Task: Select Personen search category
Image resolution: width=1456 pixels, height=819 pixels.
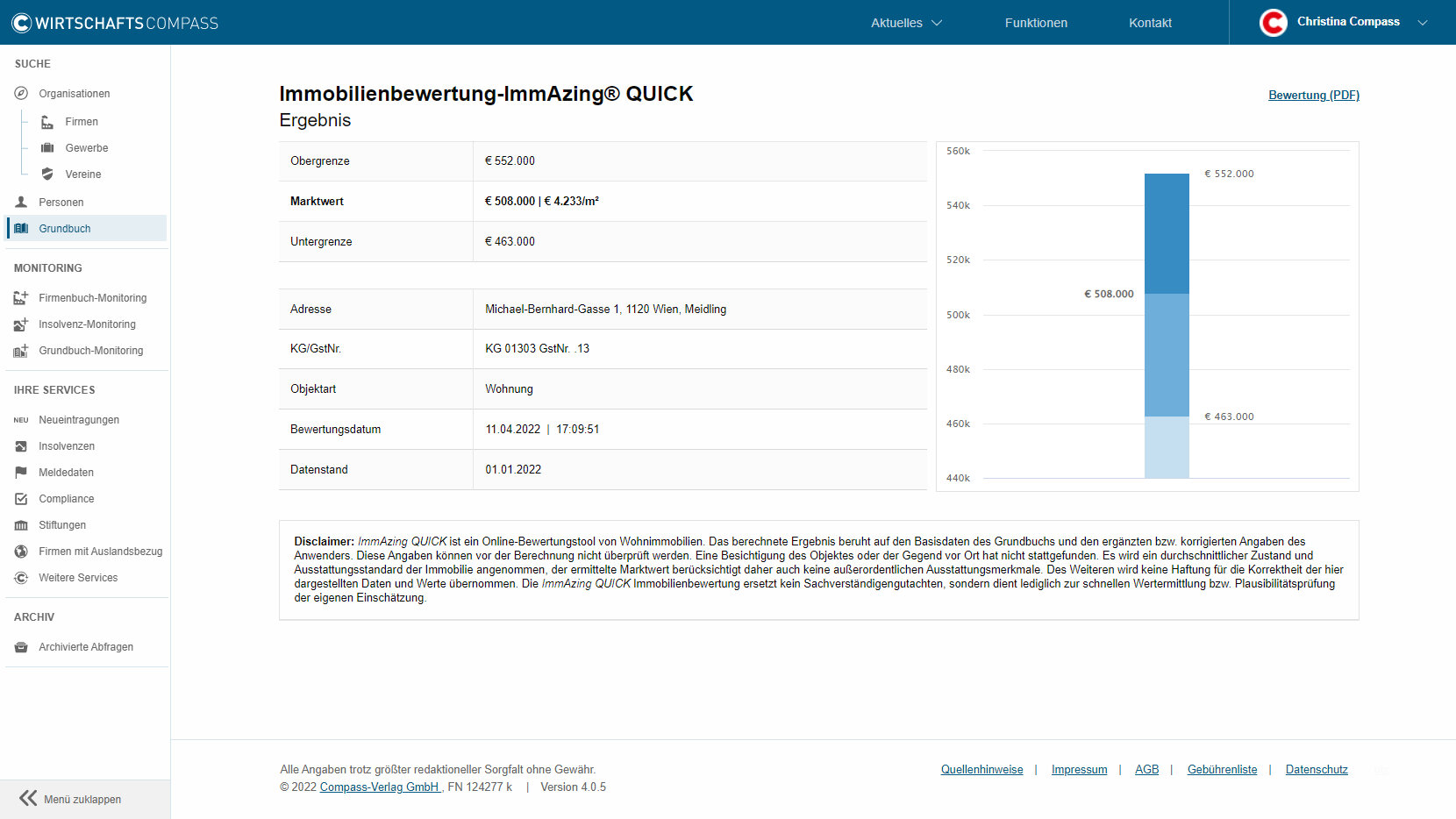Action: pos(61,203)
